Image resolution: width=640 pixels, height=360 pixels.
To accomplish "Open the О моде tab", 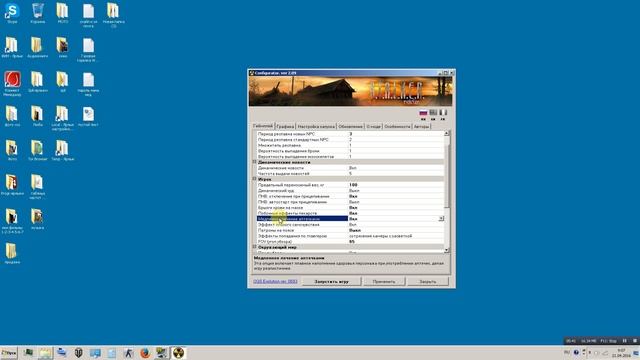I will (373, 127).
